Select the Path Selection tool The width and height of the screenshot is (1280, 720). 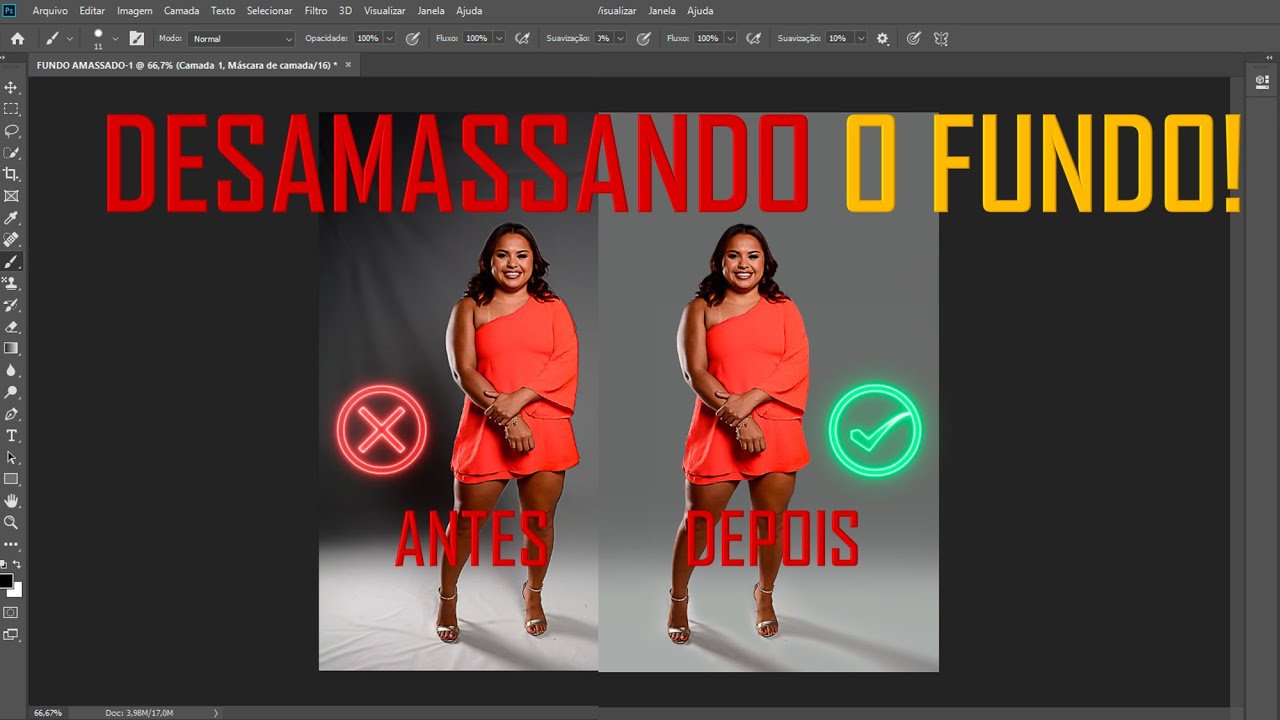[x=11, y=457]
